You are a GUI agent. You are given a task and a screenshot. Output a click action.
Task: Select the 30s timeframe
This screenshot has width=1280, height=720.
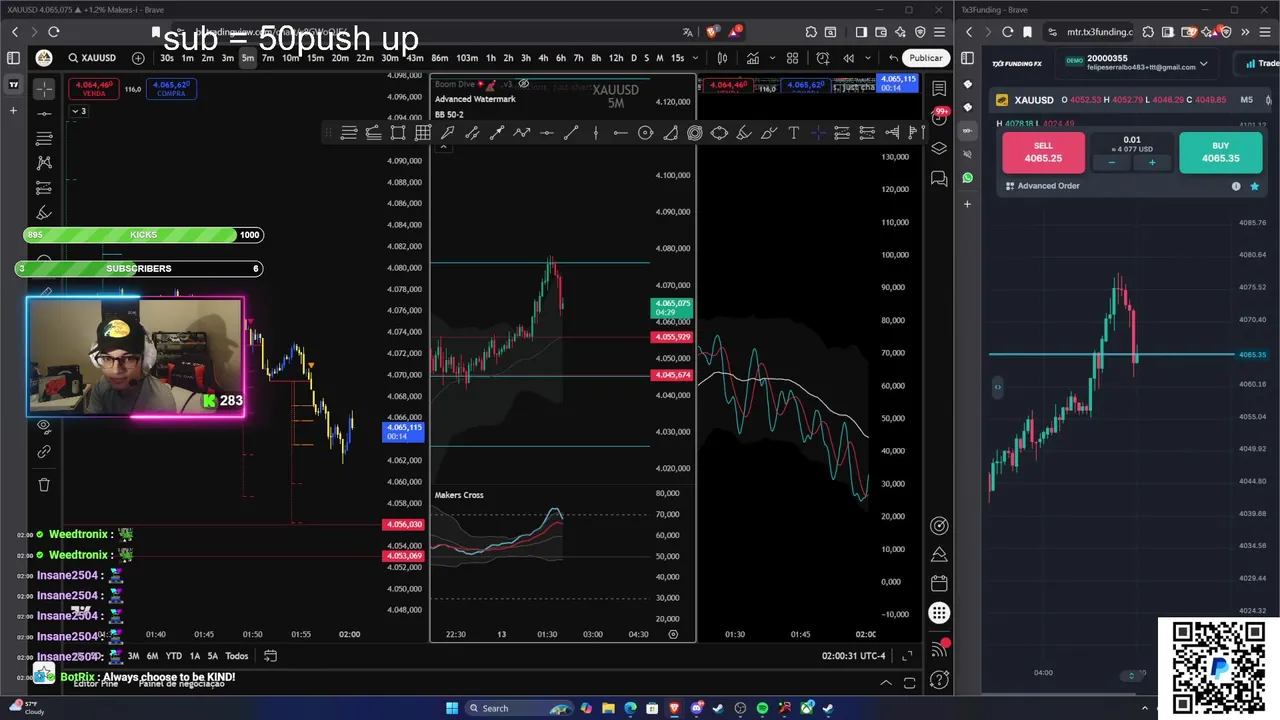167,58
